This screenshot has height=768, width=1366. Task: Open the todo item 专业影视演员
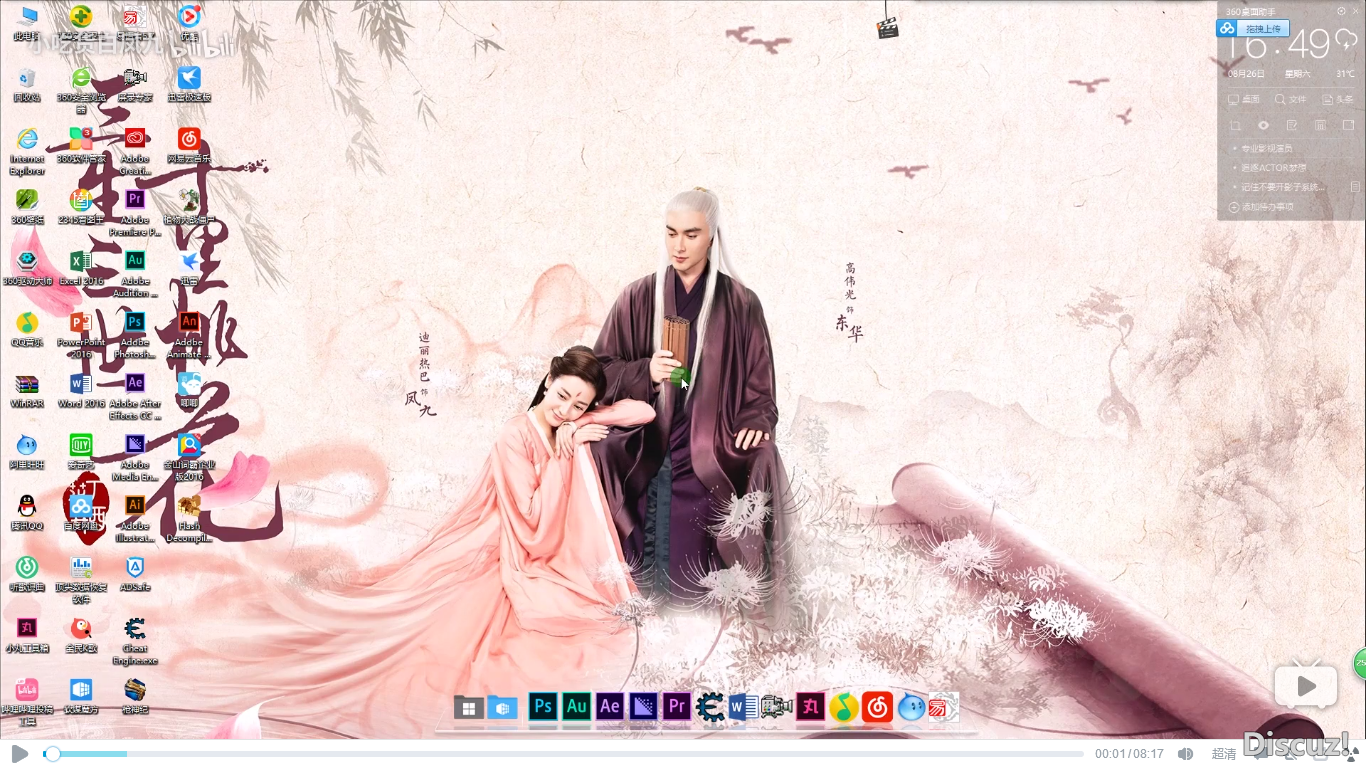tap(1266, 148)
